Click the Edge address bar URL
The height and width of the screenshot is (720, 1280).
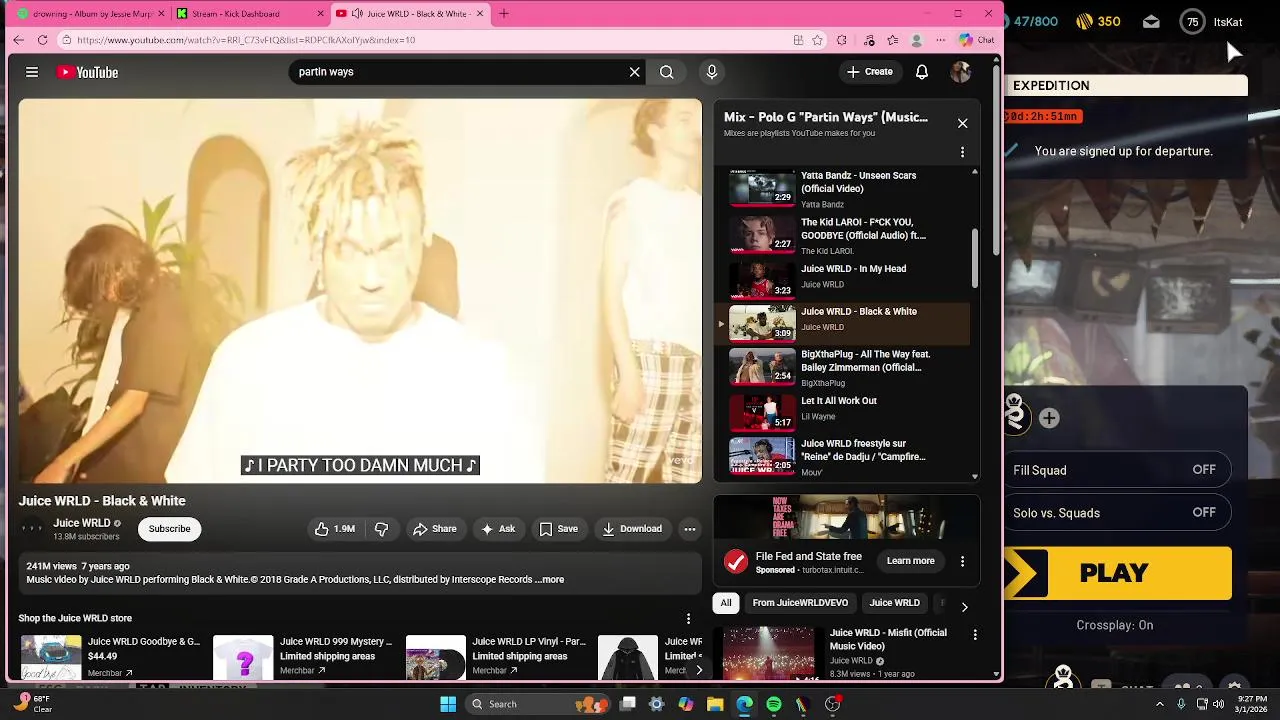point(246,40)
